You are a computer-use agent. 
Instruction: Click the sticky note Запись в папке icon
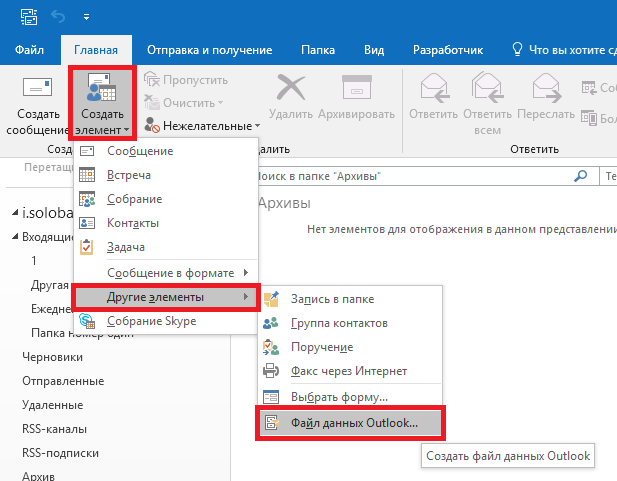(x=271, y=299)
